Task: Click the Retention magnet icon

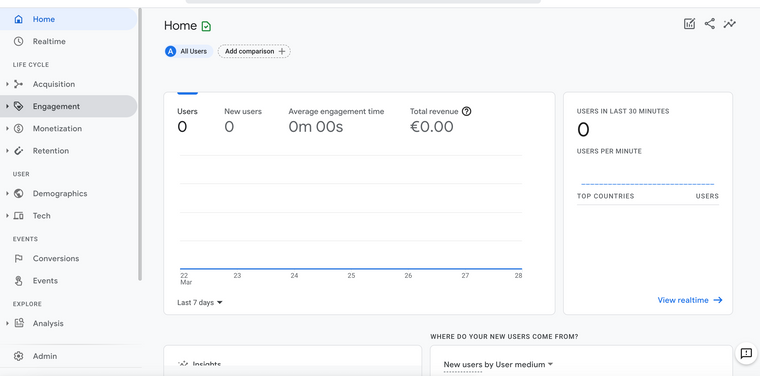Action: pos(18,151)
